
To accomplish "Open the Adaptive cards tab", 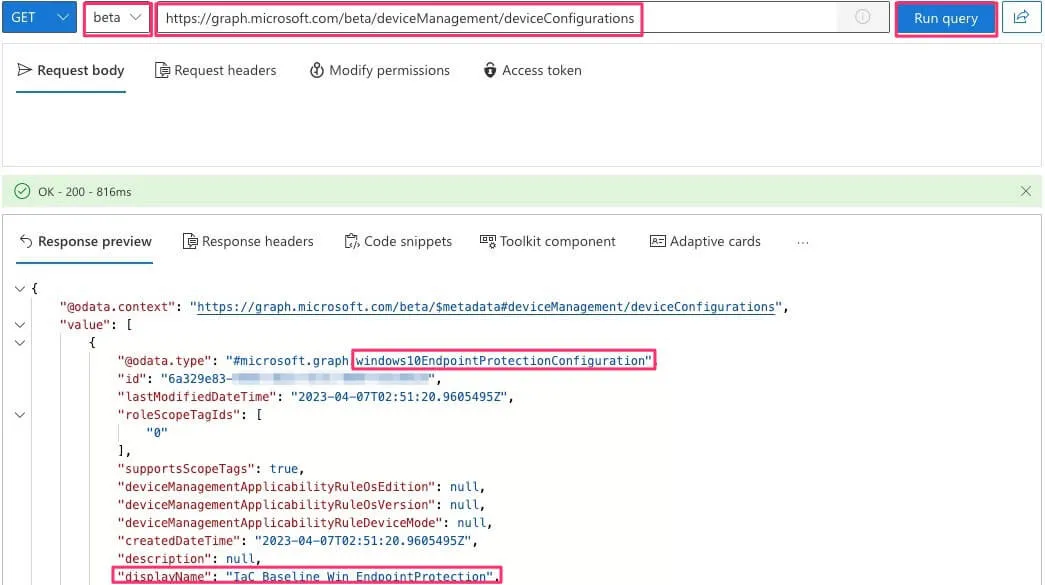I will [x=705, y=241].
